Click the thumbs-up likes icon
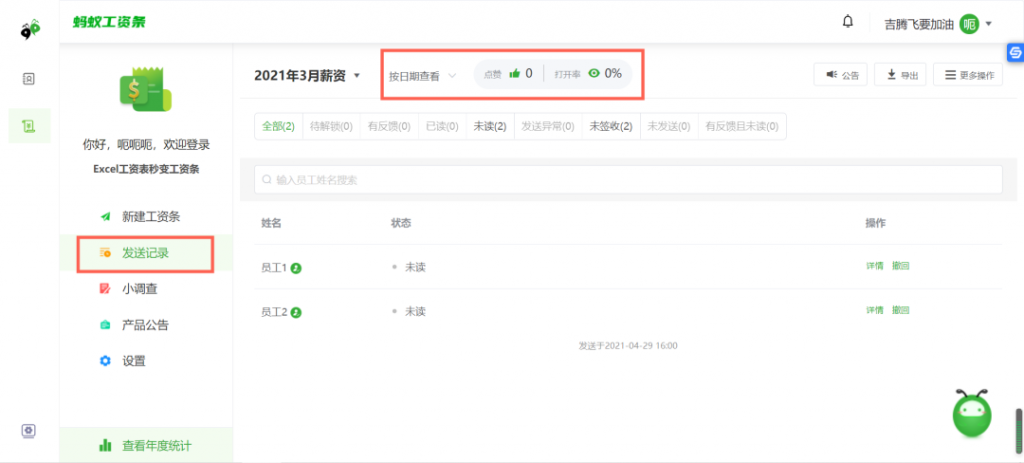Viewport: 1024px width, 463px height. pos(515,73)
